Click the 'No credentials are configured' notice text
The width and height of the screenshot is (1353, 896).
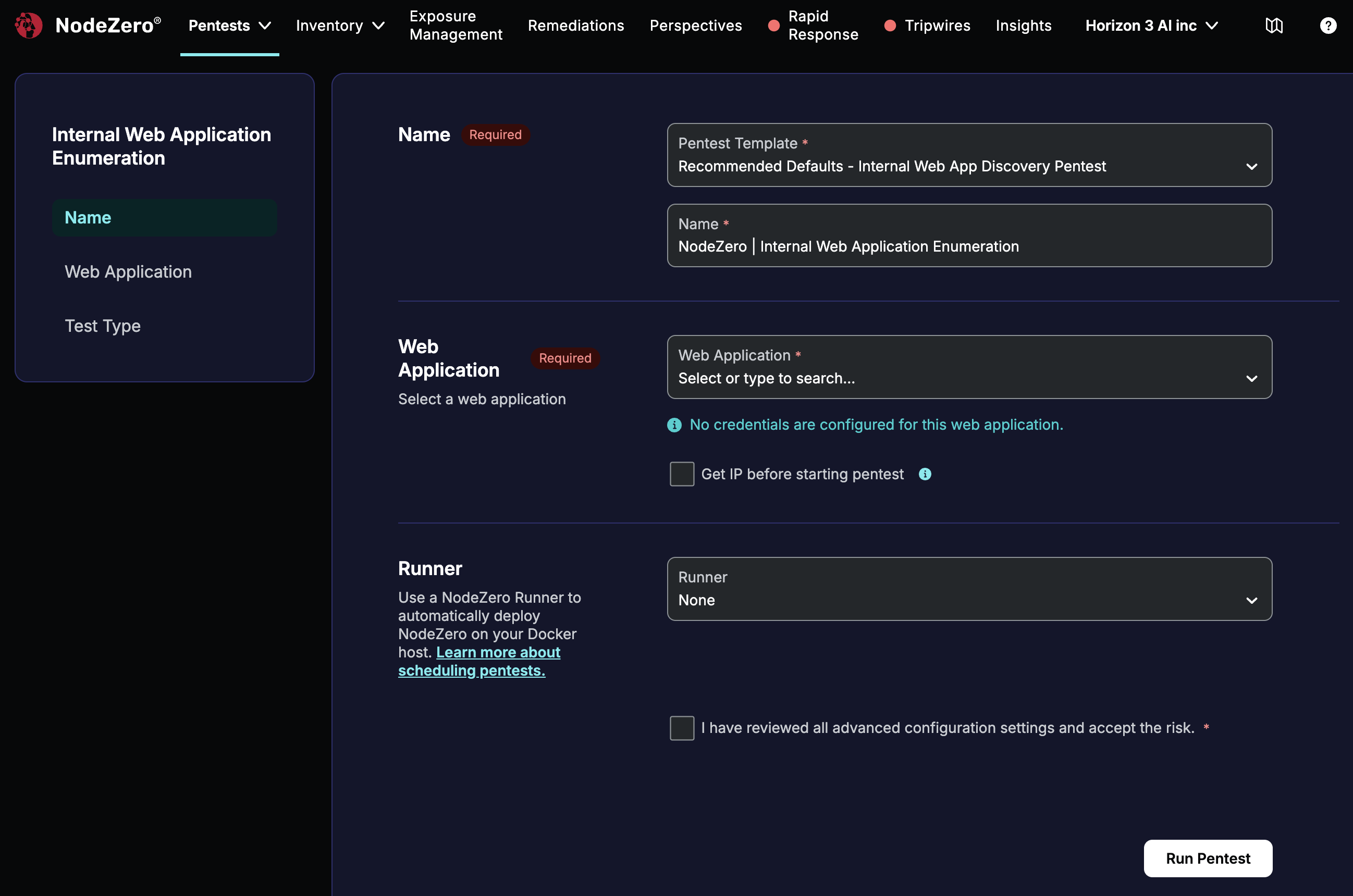coord(876,425)
